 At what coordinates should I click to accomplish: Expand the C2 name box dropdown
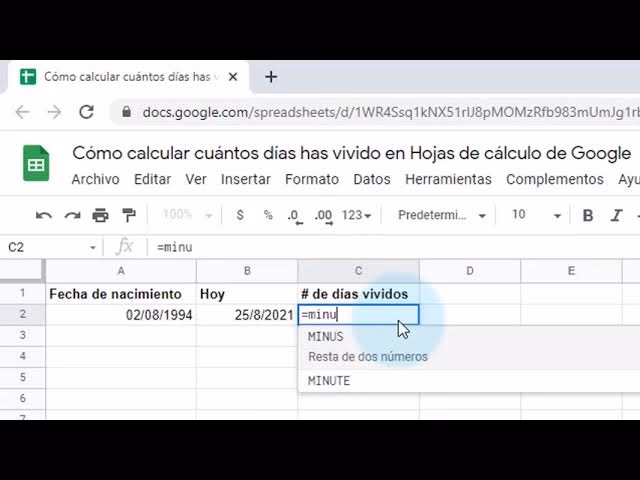click(93, 248)
